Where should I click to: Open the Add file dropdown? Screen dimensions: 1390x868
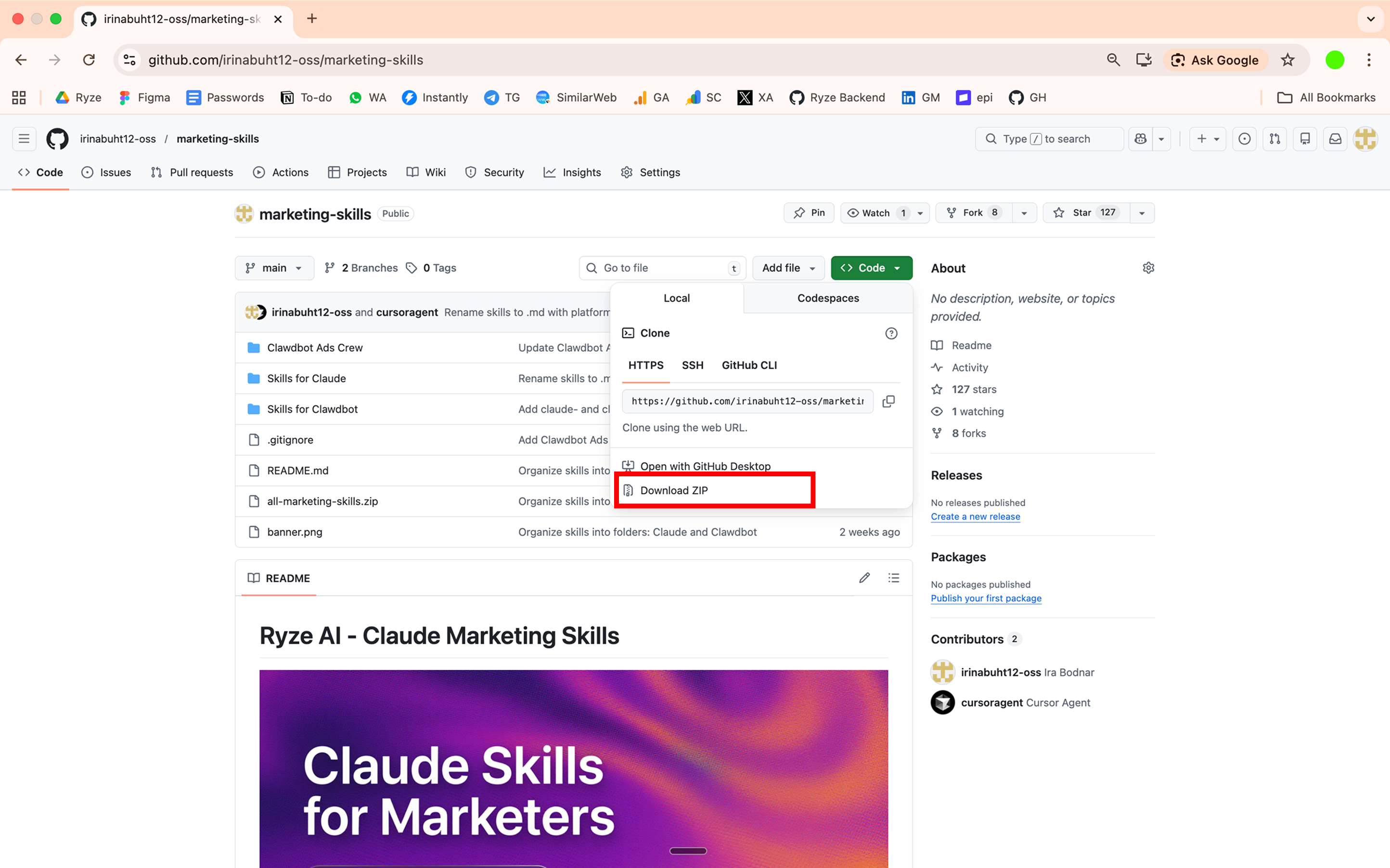[x=787, y=268]
